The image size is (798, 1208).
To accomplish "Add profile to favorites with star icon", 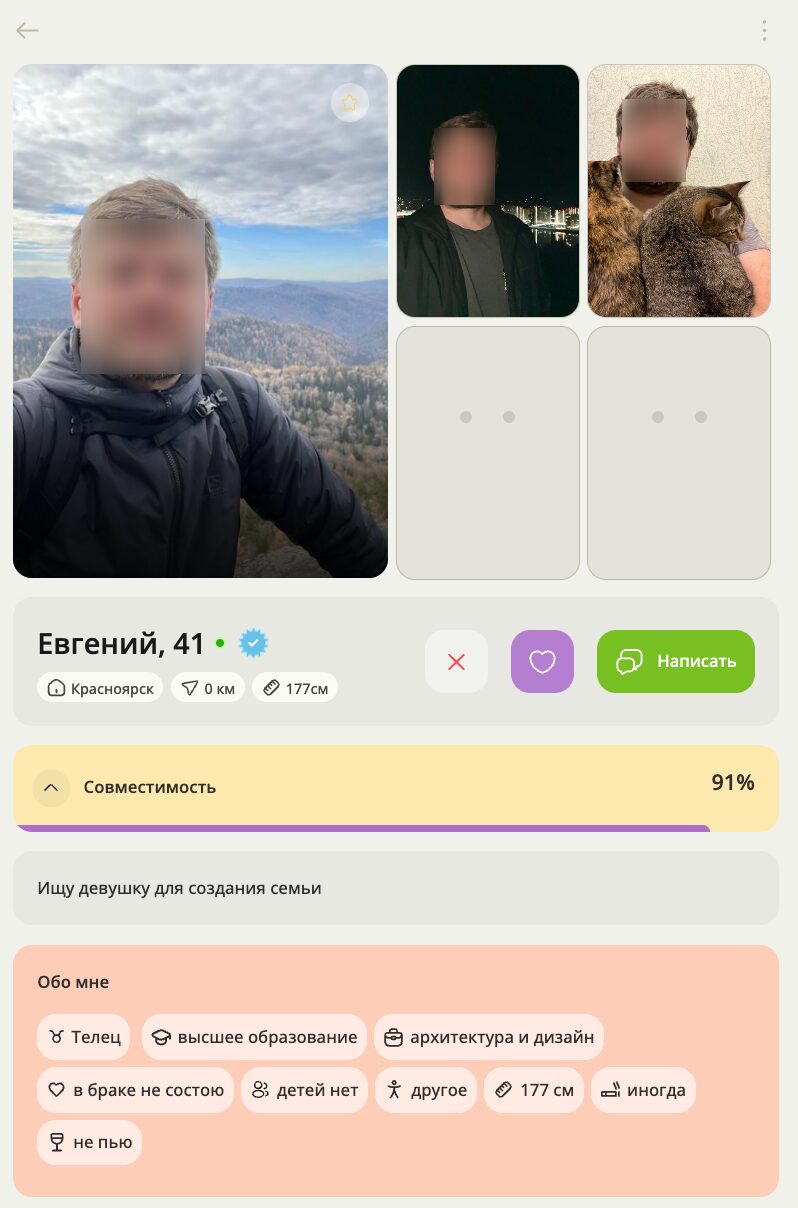I will point(349,103).
